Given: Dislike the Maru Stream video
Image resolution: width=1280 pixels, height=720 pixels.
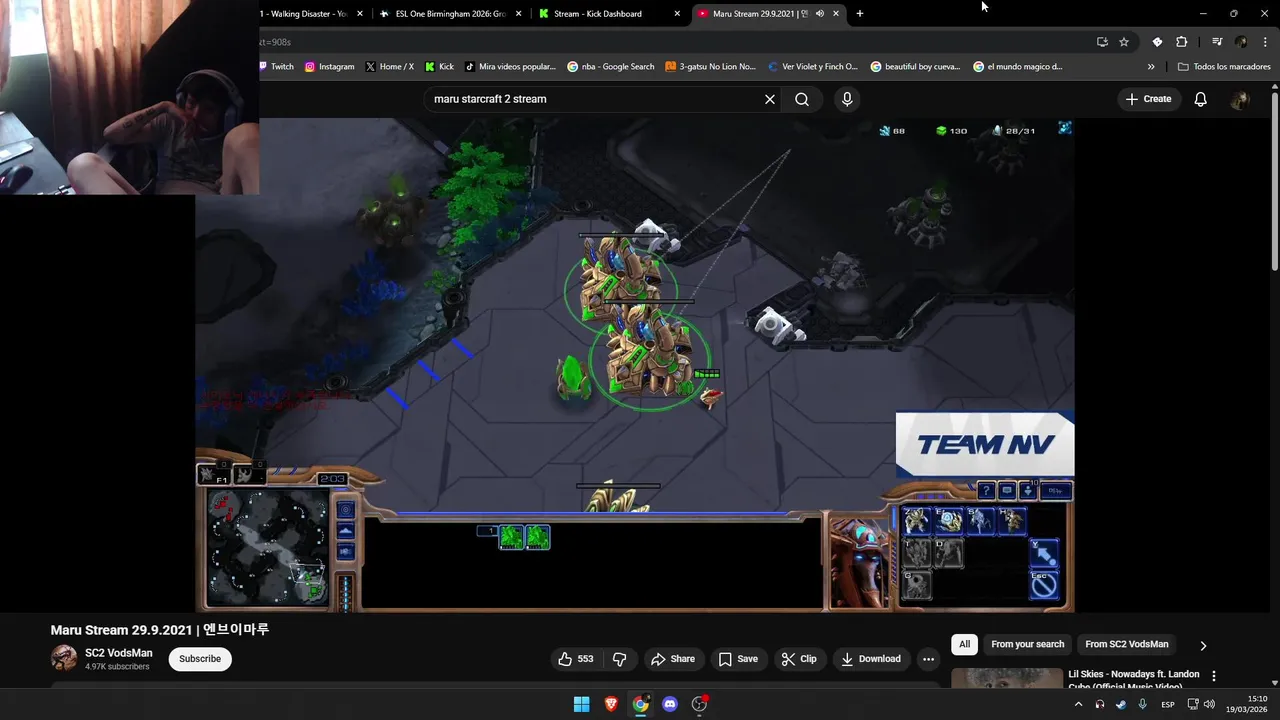Looking at the screenshot, I should (x=620, y=659).
